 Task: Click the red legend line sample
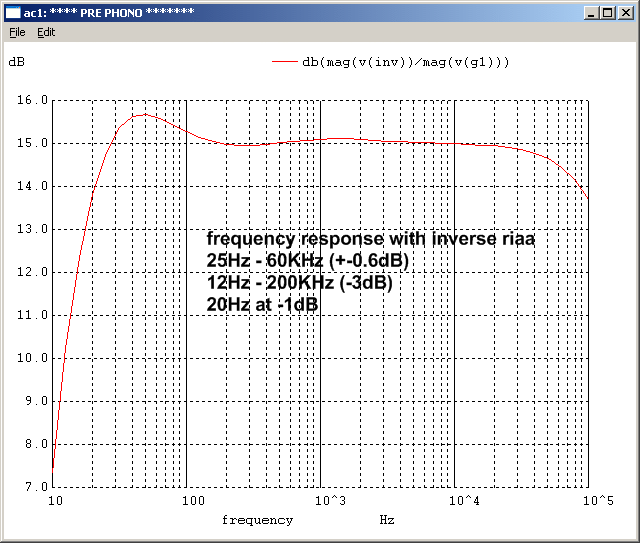286,61
